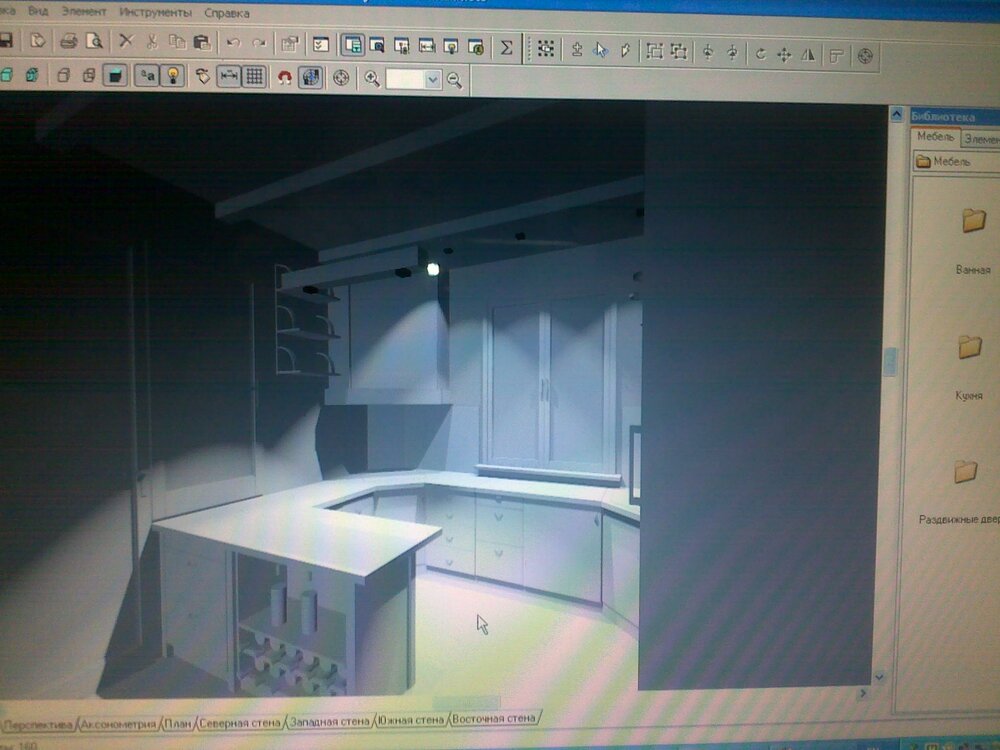Select the Мебель library tab
This screenshot has width=1000, height=750.
[x=935, y=136]
